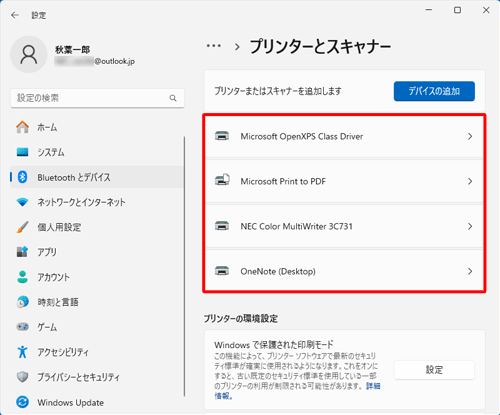The width and height of the screenshot is (500, 415).
Task: Click the user name 秋葉一郎
Action: 72,50
